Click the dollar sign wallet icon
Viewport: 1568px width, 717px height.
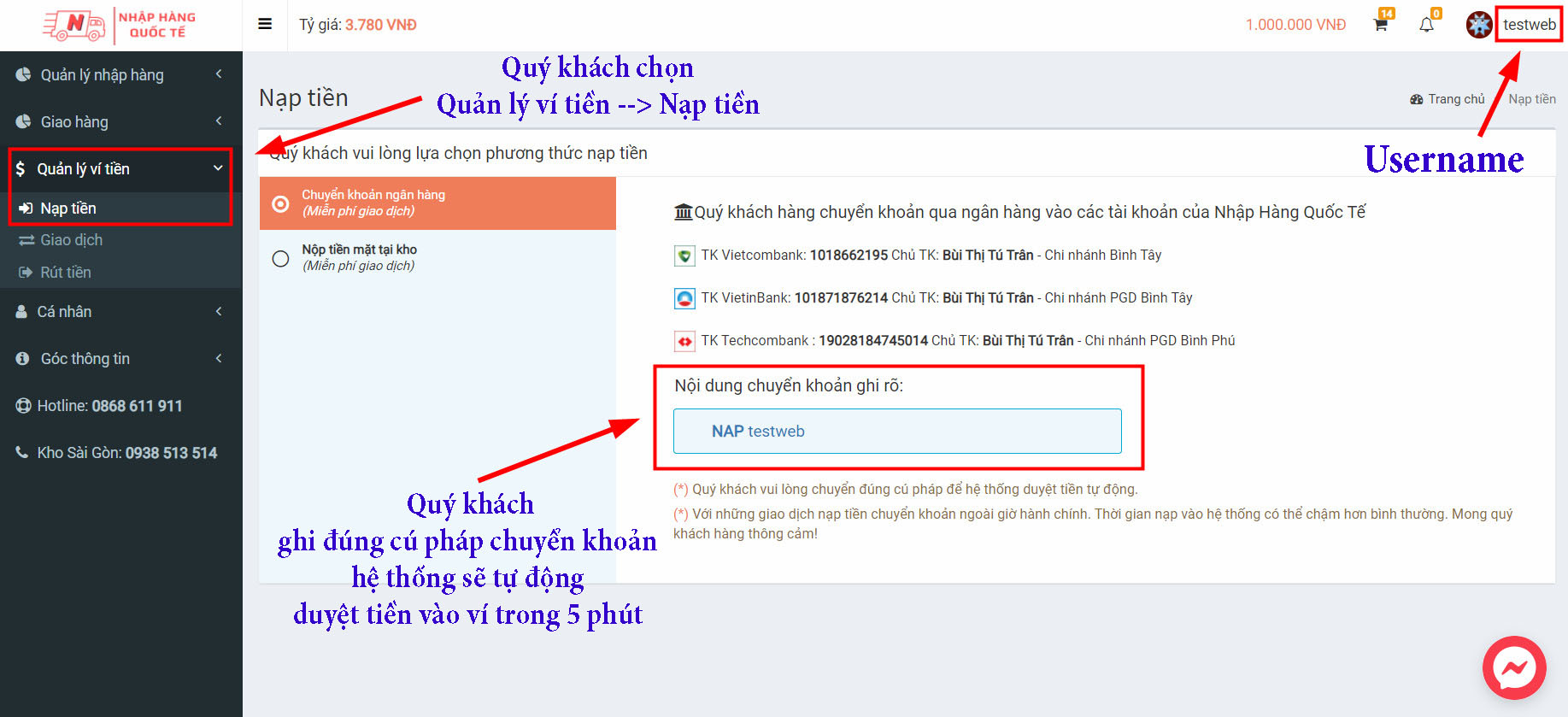pyautogui.click(x=21, y=168)
